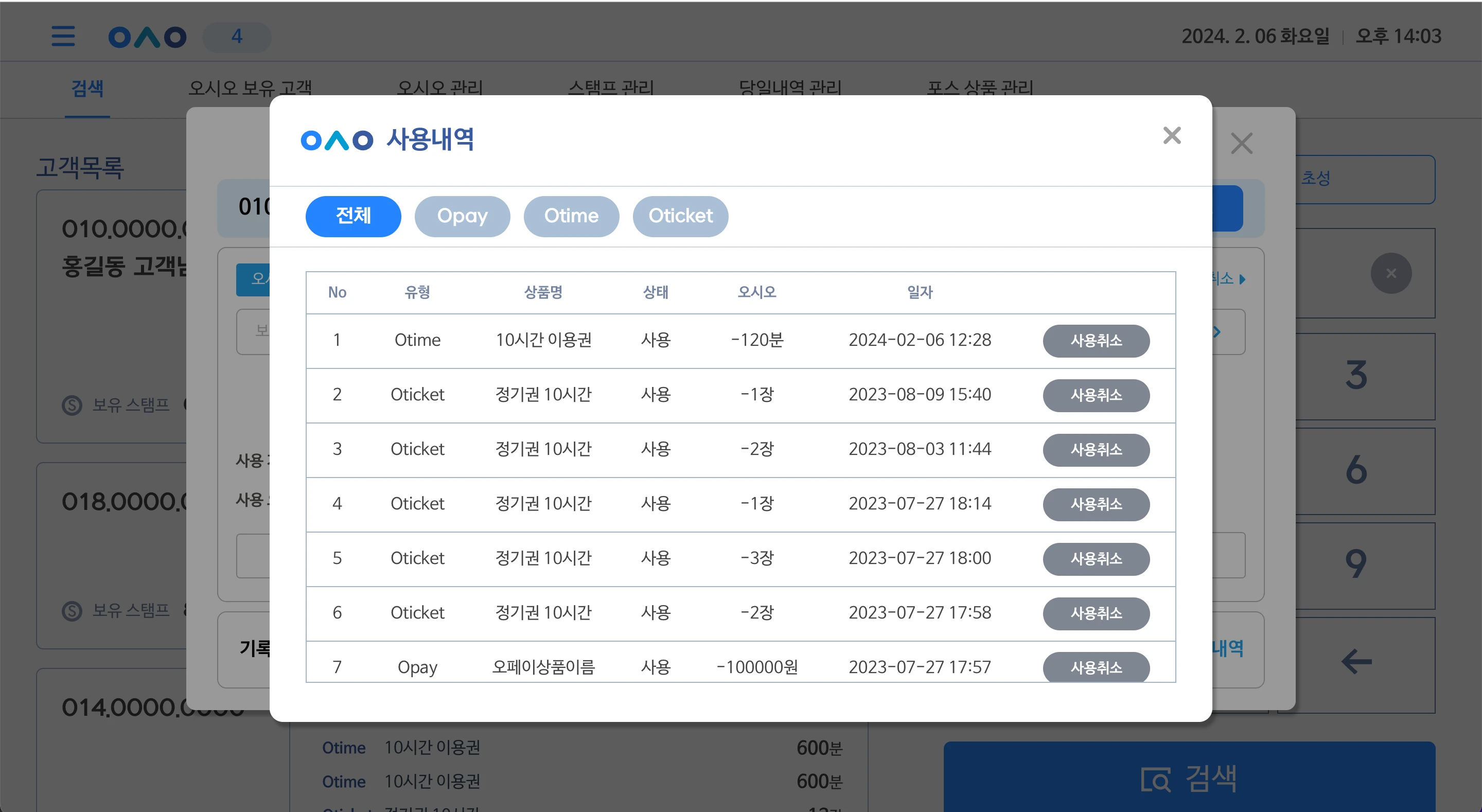This screenshot has width=1482, height=812.
Task: Cancel usage dated 2023-07-27 18:00
Action: pyautogui.click(x=1096, y=559)
